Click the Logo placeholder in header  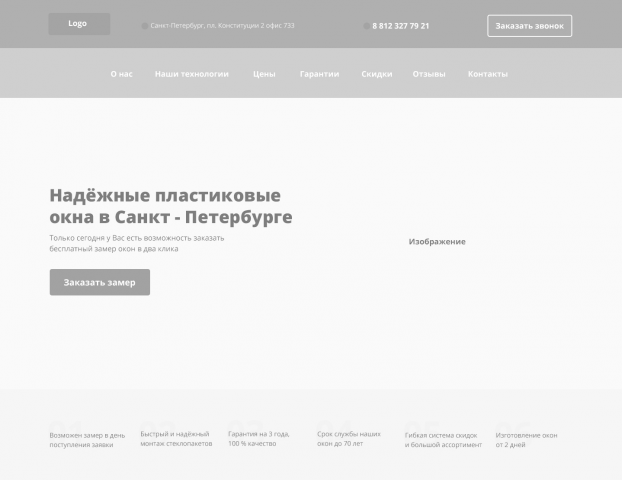[x=79, y=24]
